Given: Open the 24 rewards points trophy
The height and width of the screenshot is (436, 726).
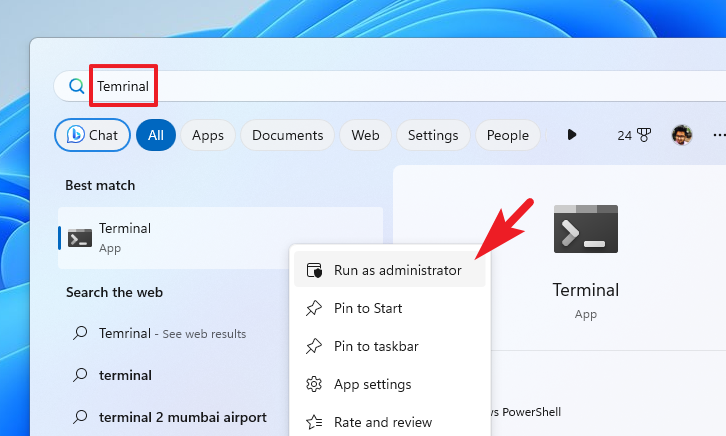Looking at the screenshot, I should click(x=634, y=135).
